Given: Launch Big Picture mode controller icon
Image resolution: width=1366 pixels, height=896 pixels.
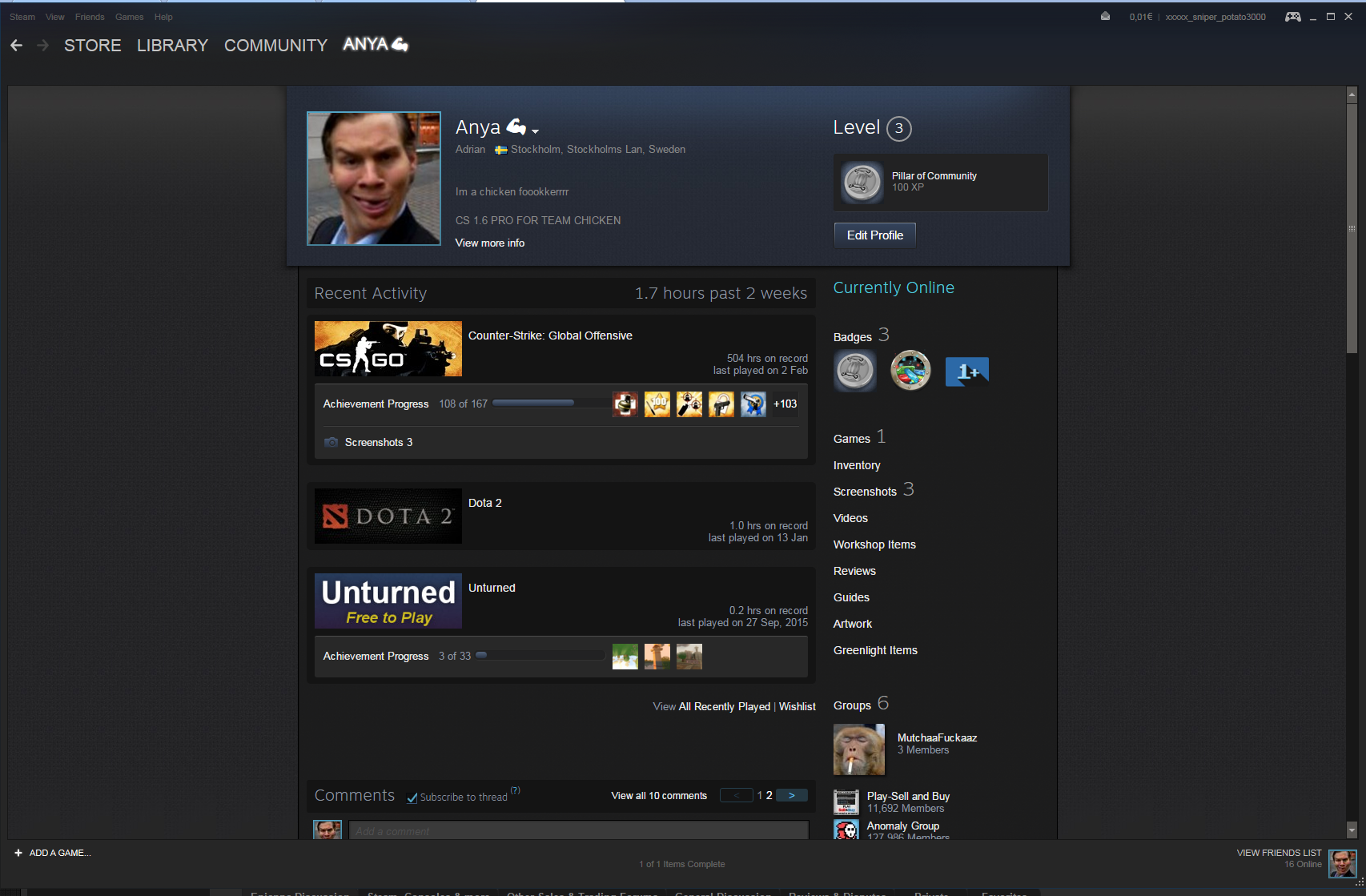Looking at the screenshot, I should [x=1292, y=16].
